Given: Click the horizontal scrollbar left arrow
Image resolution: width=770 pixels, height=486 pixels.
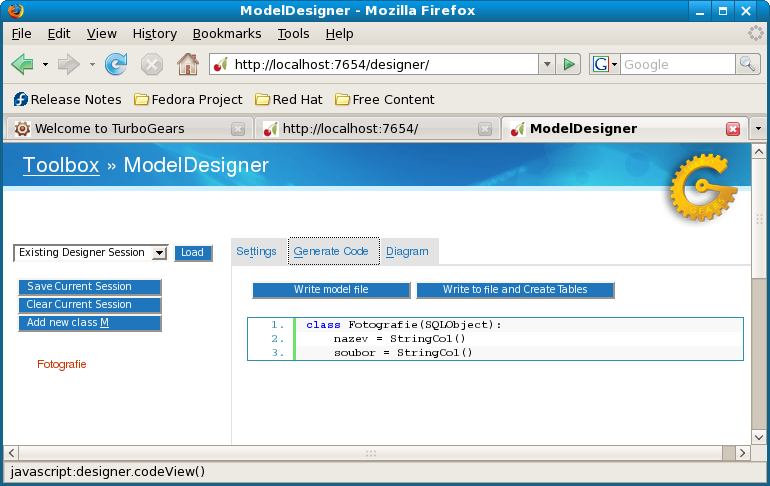Looking at the screenshot, I should [12, 453].
